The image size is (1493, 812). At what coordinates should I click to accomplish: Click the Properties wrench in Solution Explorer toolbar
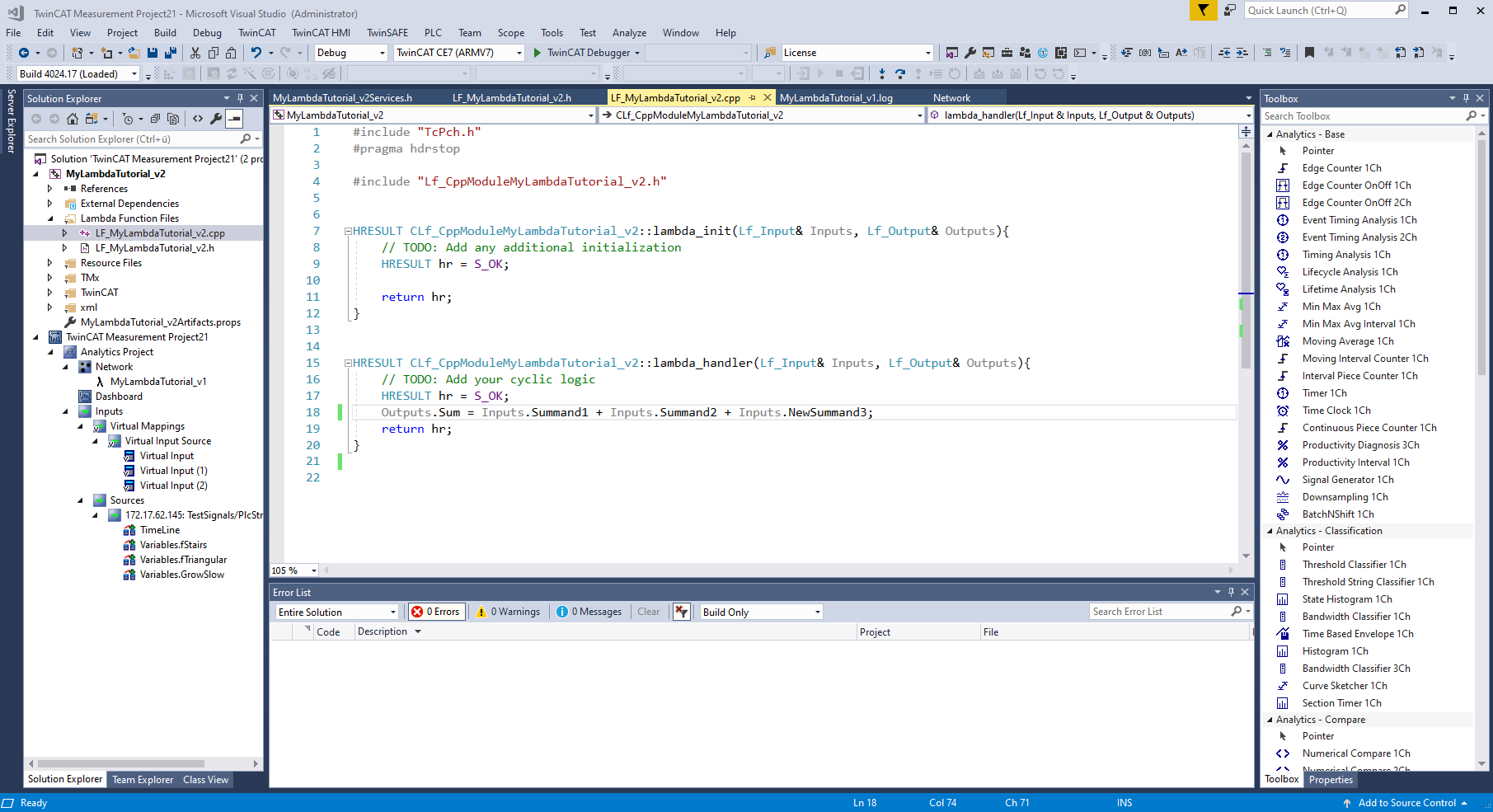(x=216, y=119)
